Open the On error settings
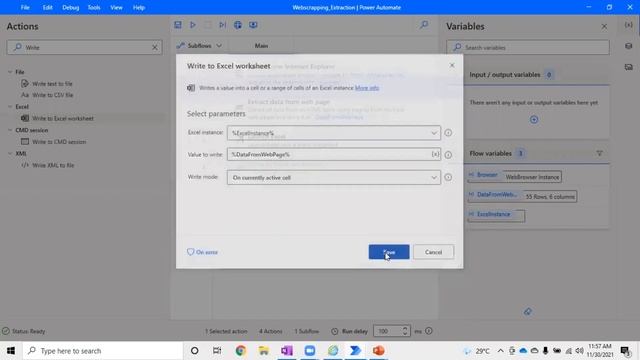Image resolution: width=640 pixels, height=360 pixels. pyautogui.click(x=202, y=252)
